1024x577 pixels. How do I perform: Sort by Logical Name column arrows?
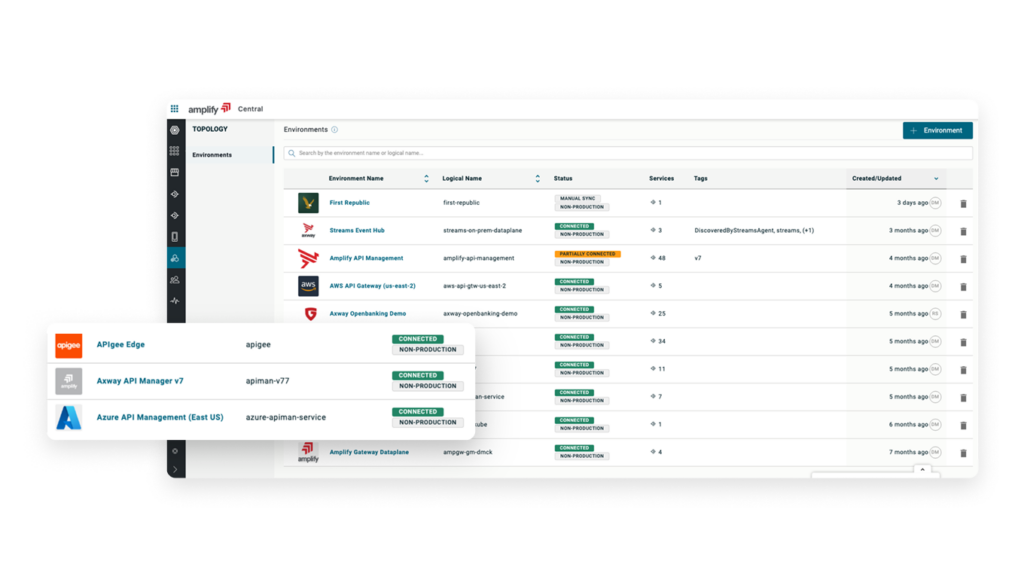coord(537,178)
